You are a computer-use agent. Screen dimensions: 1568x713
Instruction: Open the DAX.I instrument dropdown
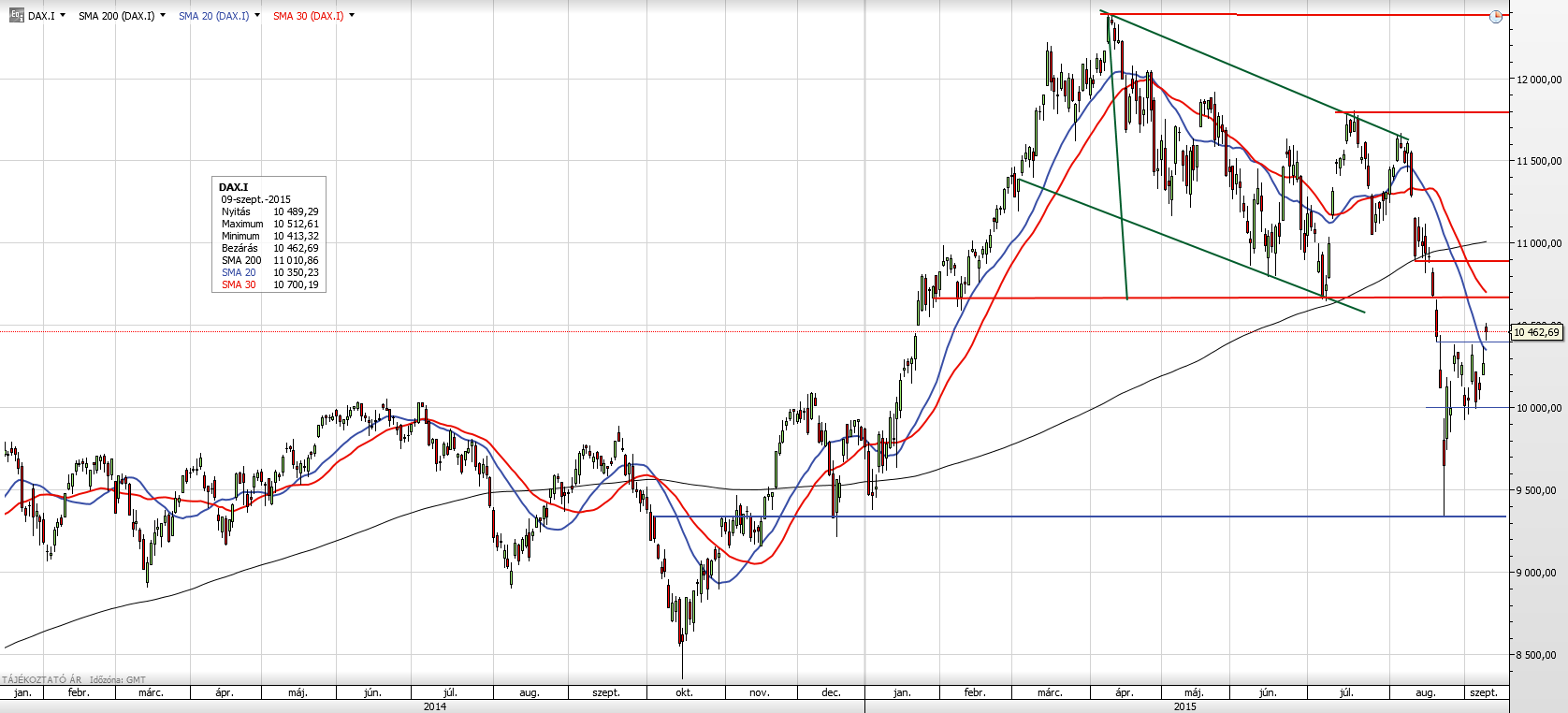(63, 15)
